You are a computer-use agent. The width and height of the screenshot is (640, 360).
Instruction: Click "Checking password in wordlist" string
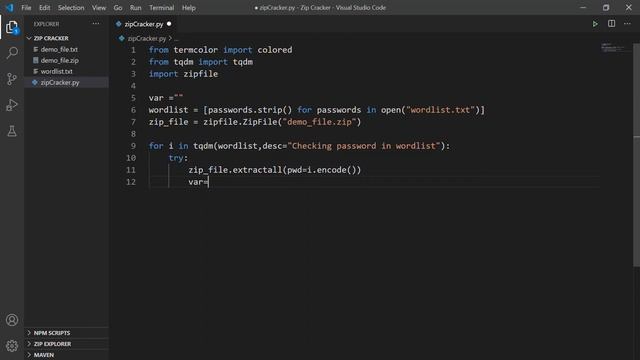[364, 146]
